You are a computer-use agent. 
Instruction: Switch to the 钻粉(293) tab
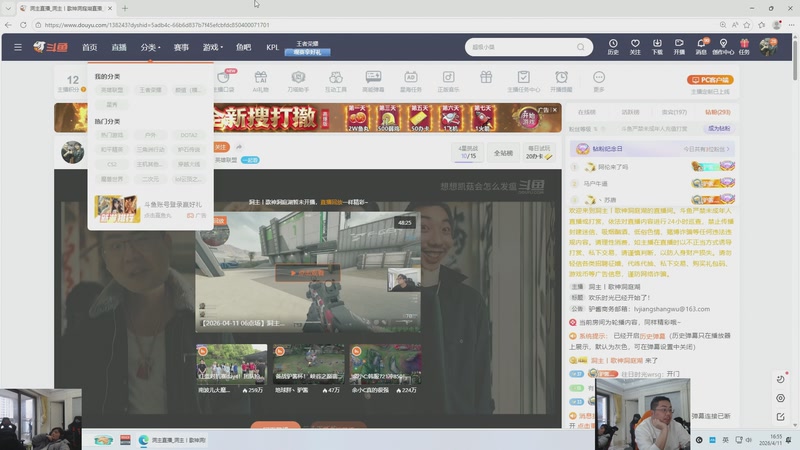[717, 112]
